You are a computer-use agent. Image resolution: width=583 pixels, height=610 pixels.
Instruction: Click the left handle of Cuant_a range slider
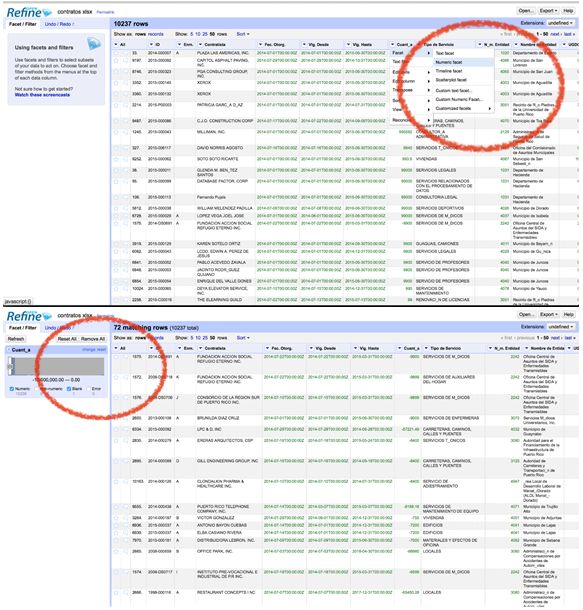pyautogui.click(x=10, y=366)
